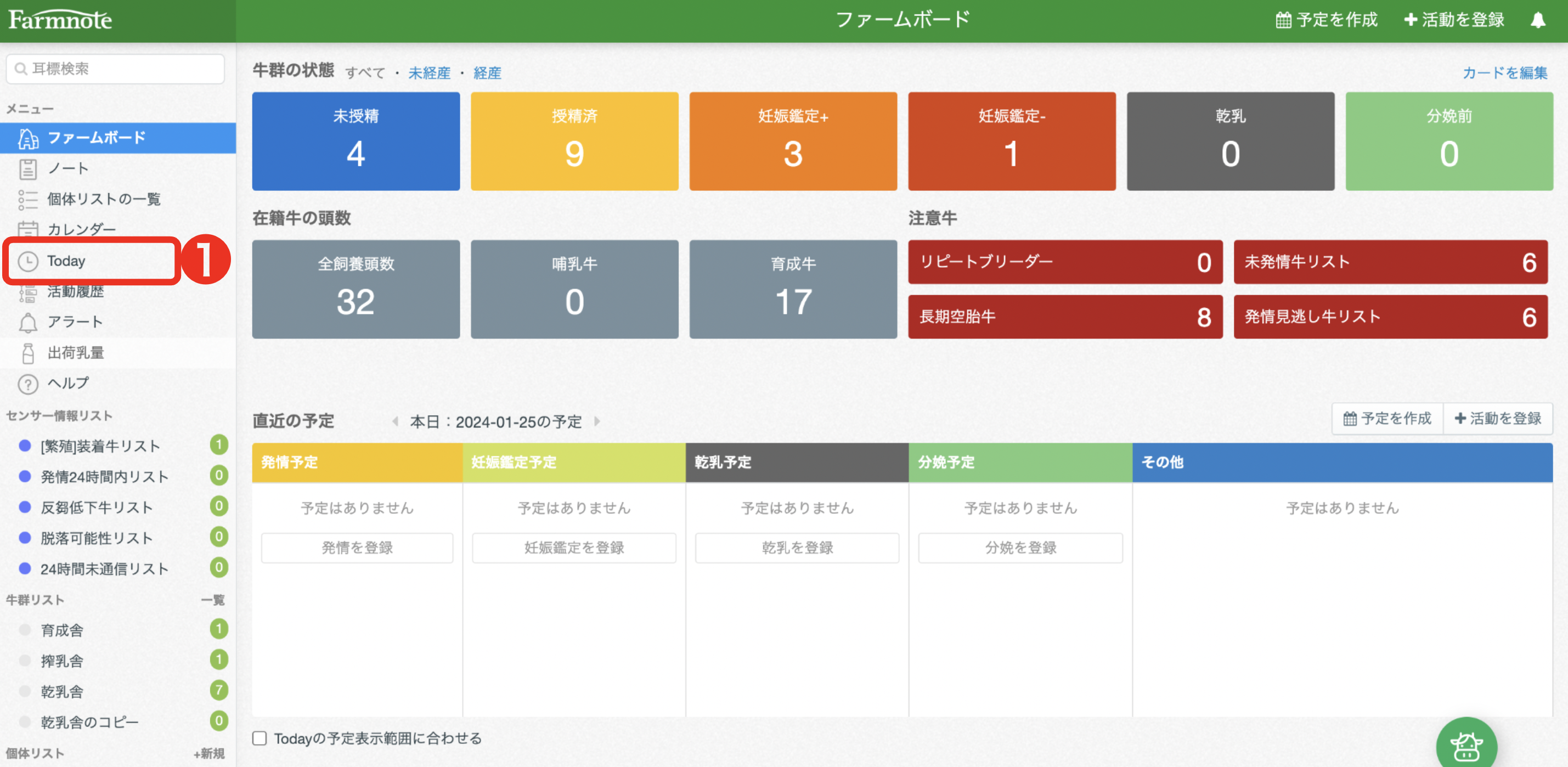Open the リピートブリーダー alert row
The height and width of the screenshot is (767, 1568).
1065,262
